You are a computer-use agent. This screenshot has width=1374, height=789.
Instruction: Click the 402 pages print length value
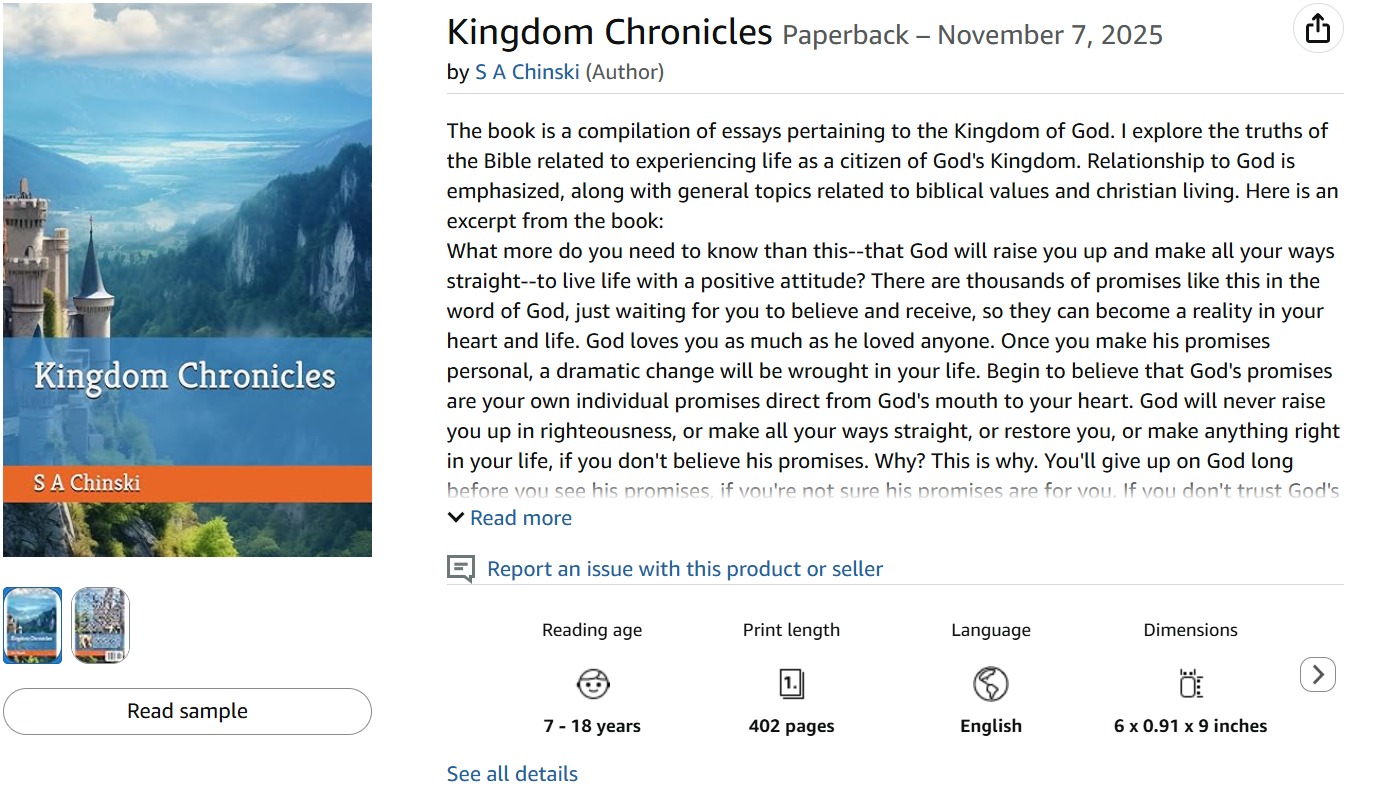[x=791, y=726]
